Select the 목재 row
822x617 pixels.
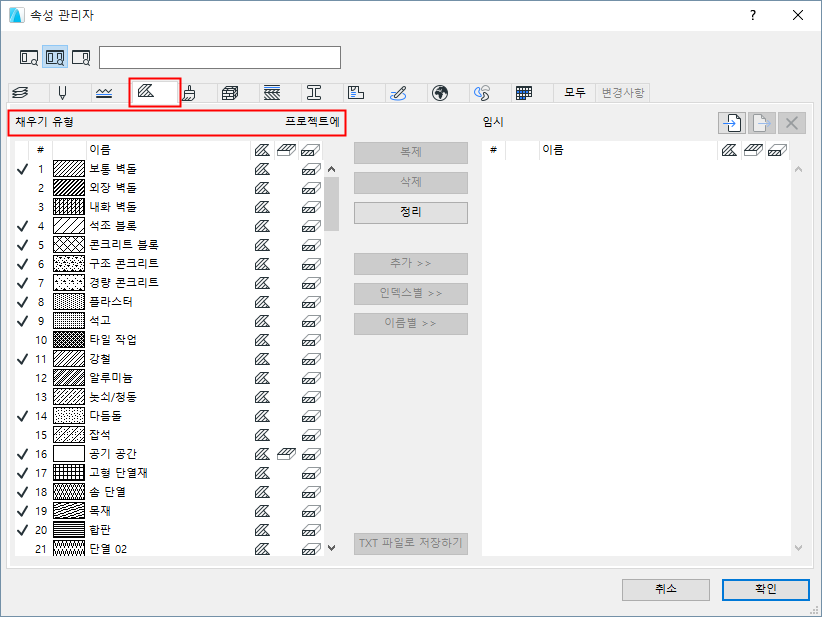point(169,511)
